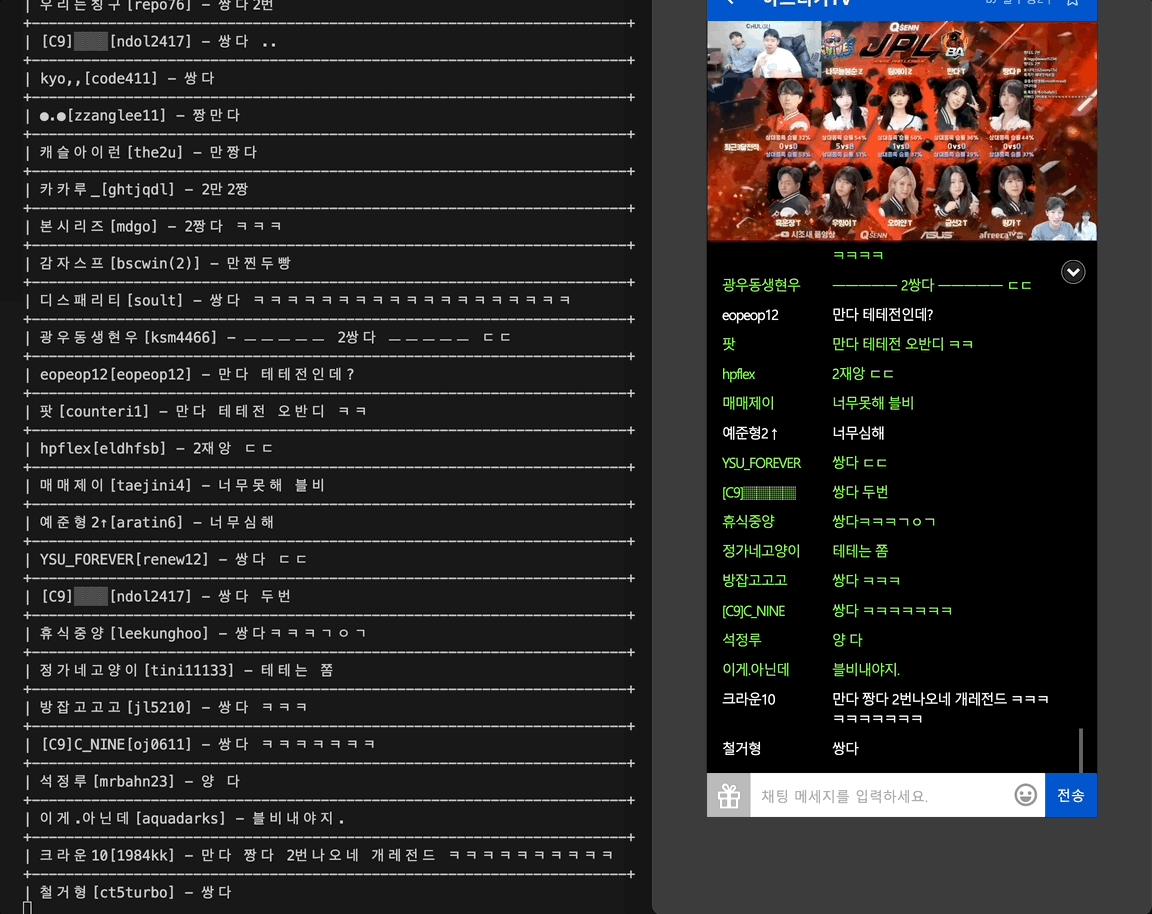
Task: Click chat user 매매제이
Action: click(x=748, y=403)
